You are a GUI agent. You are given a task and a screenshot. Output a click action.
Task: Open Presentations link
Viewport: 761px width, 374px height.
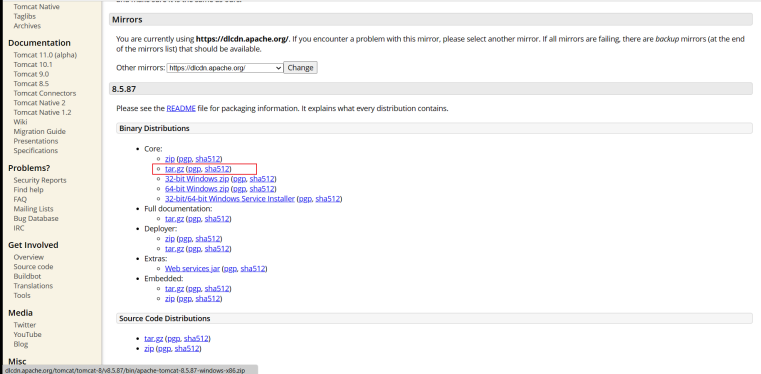(36, 141)
